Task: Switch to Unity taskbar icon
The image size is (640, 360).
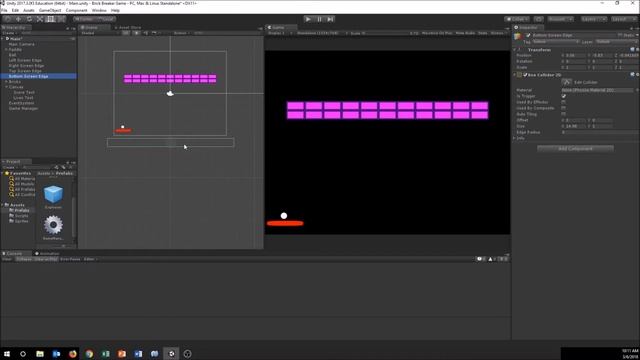Action: click(171, 353)
